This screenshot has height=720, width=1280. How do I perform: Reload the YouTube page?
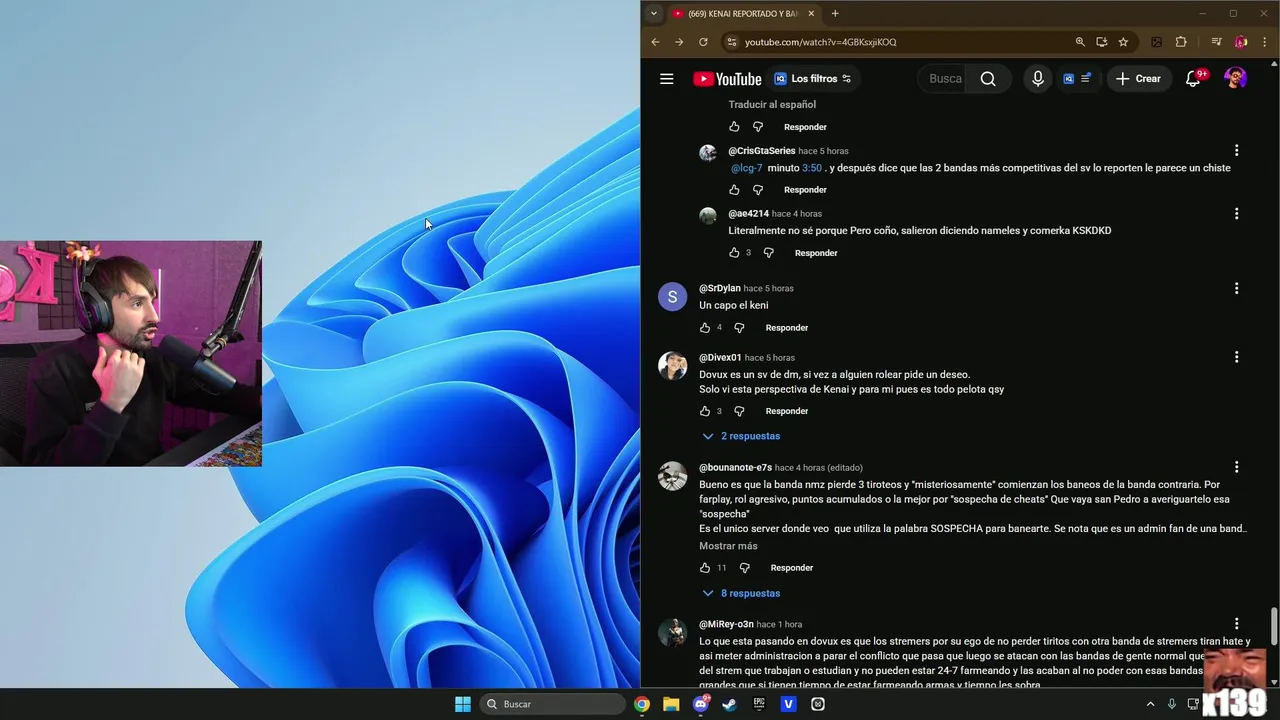coord(703,42)
